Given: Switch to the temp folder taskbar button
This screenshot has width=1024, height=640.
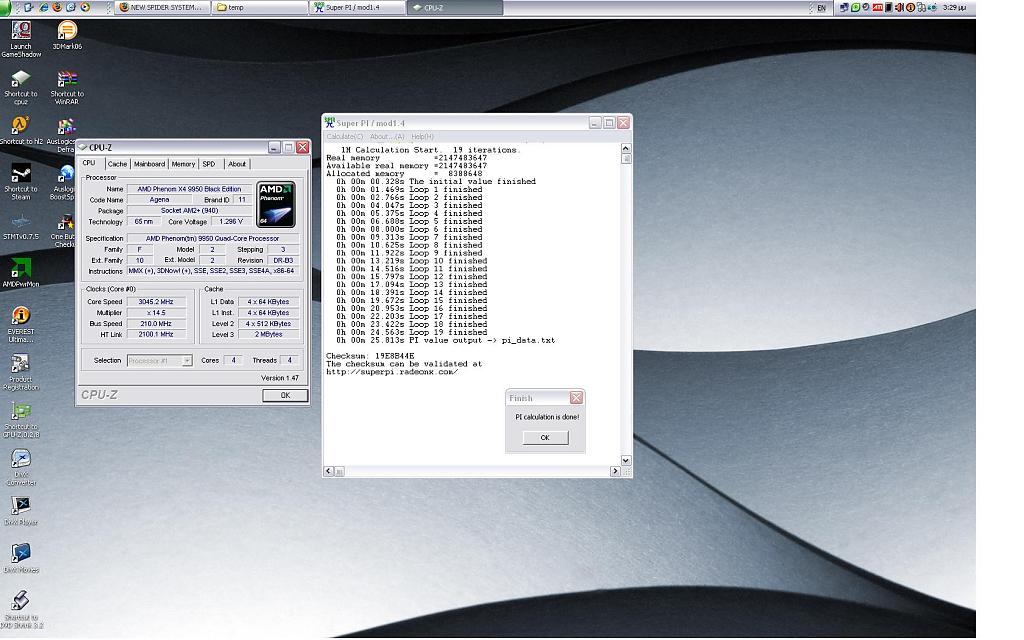Looking at the screenshot, I should [x=259, y=7].
